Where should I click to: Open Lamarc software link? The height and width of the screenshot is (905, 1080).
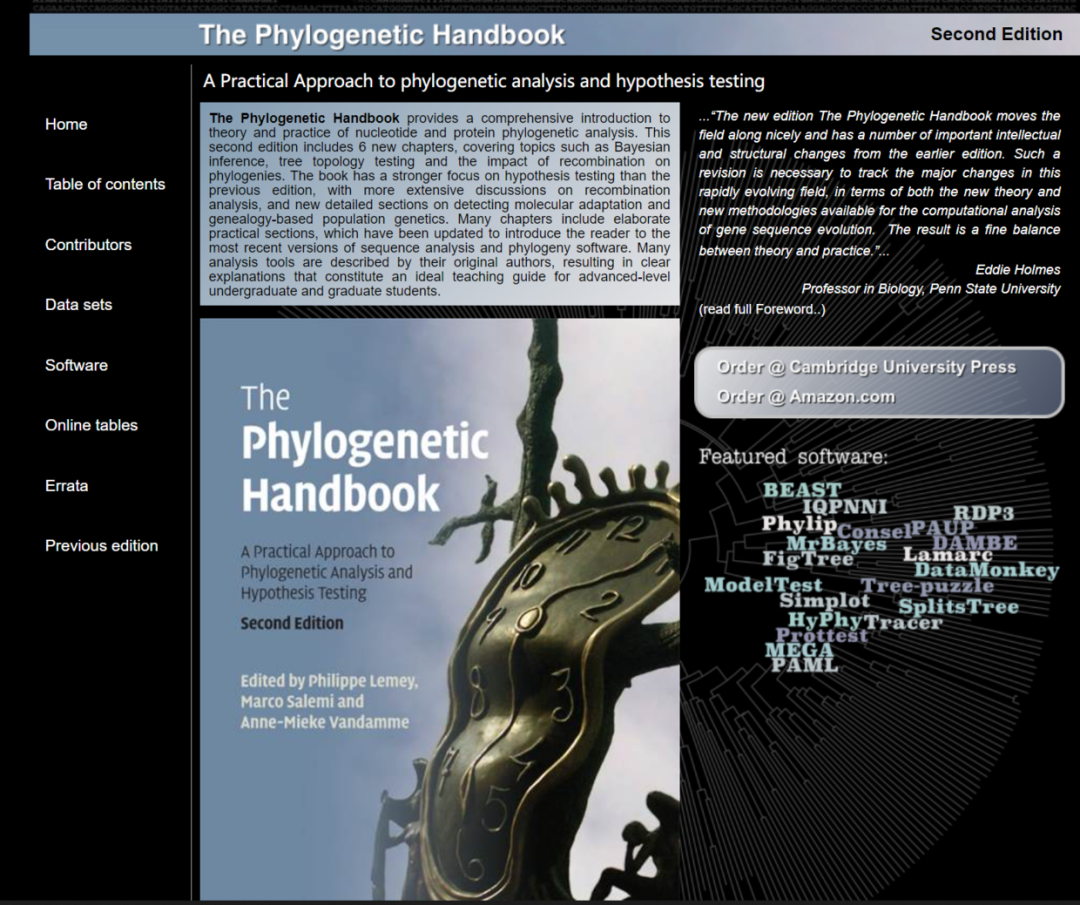948,554
